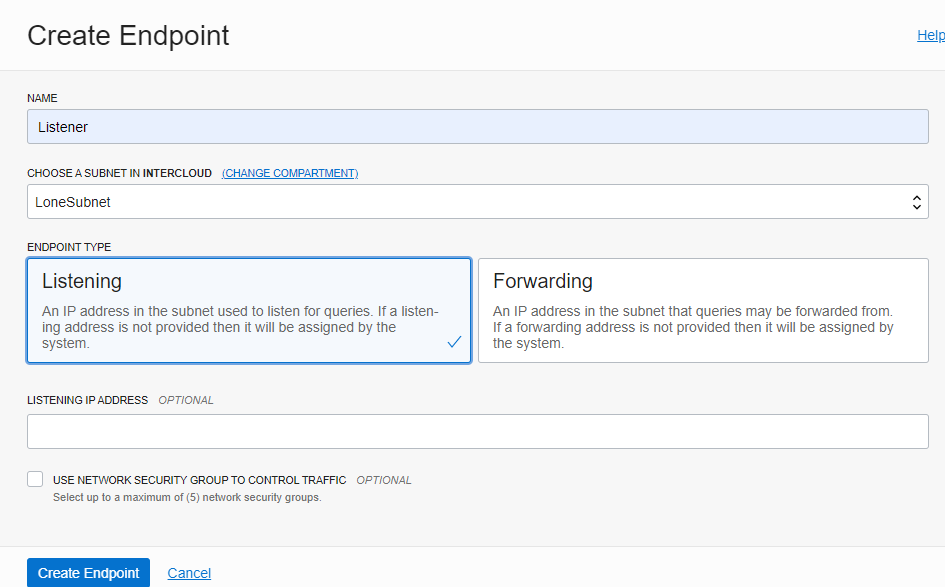
Task: Click the Listening card description text
Action: [x=240, y=327]
